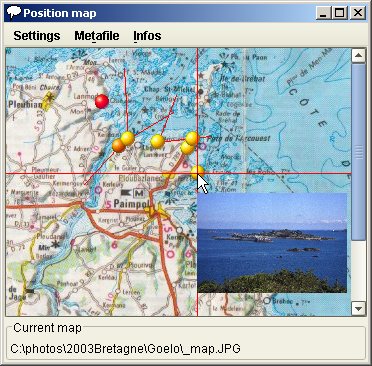Click the yellow marker on the vertical red line
This screenshot has width=372, height=366.
click(x=192, y=138)
